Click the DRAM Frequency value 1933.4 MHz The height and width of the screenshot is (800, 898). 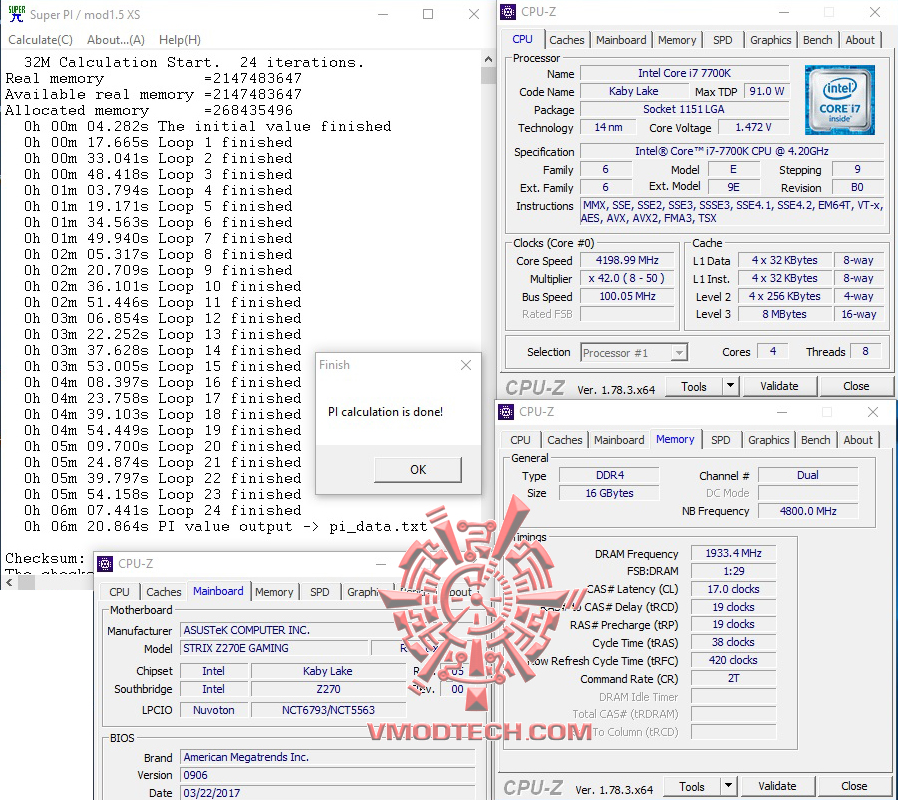click(x=734, y=553)
